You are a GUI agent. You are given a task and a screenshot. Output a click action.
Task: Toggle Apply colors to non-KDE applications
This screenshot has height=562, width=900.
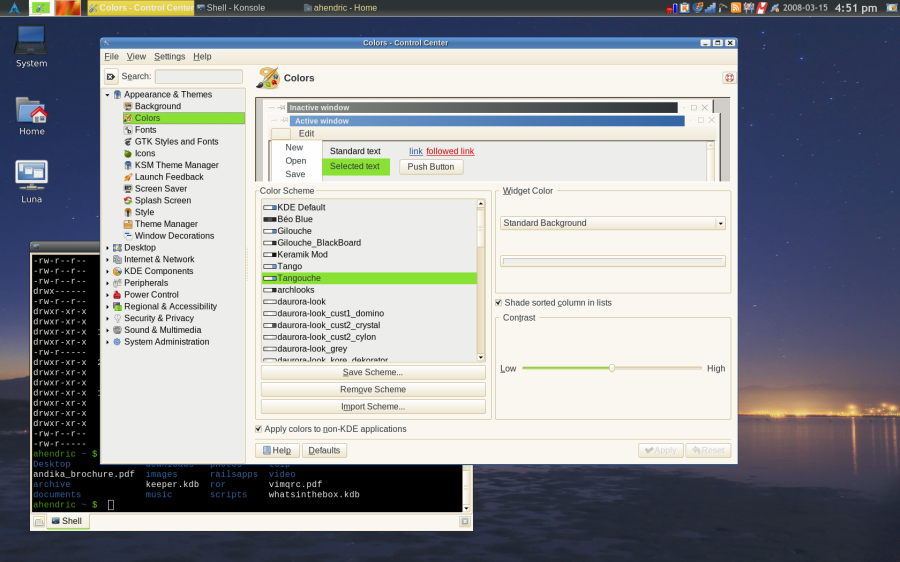[258, 429]
